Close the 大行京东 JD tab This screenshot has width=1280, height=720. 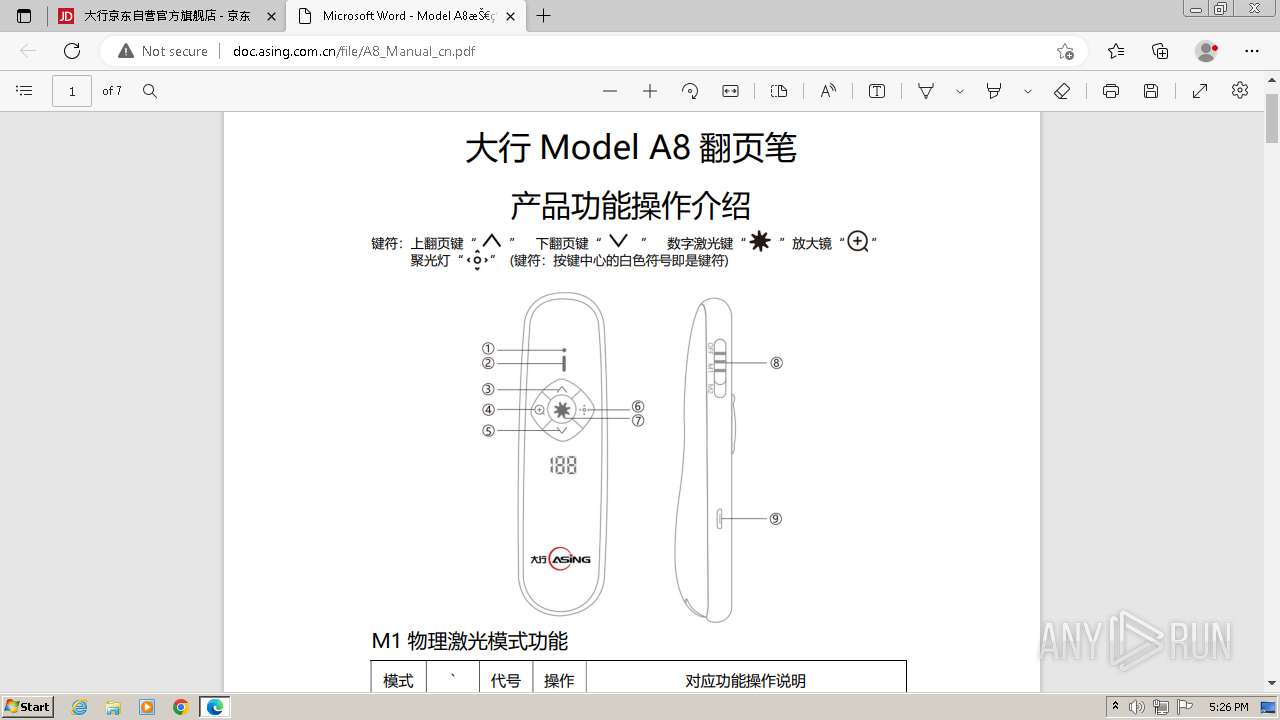pyautogui.click(x=271, y=16)
